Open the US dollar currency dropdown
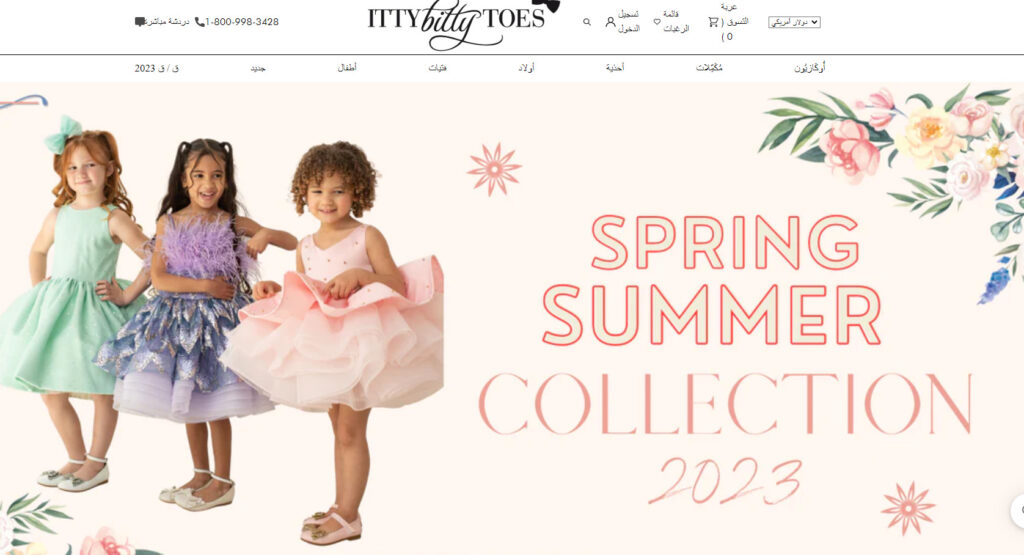1024x555 pixels. tap(794, 22)
